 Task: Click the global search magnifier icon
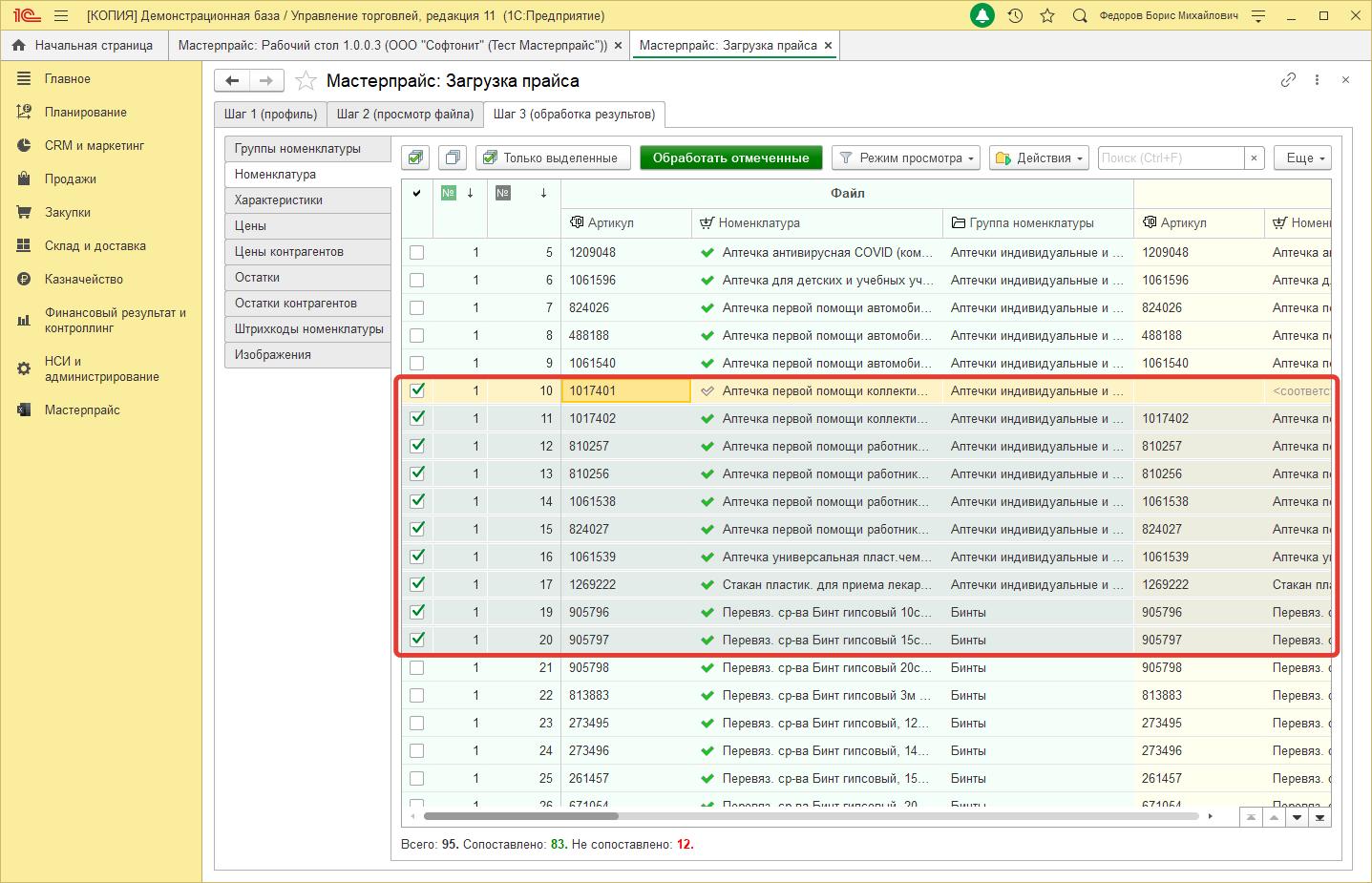click(1080, 15)
